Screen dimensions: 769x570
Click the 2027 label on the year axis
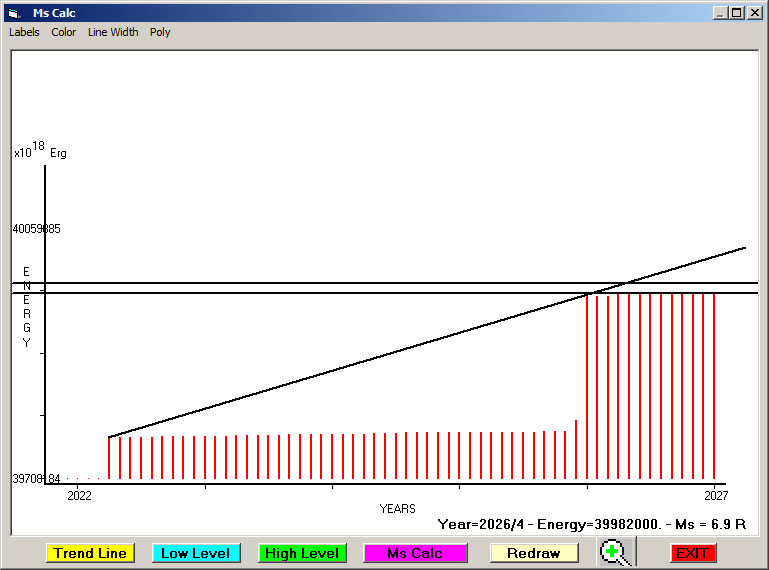(x=715, y=496)
